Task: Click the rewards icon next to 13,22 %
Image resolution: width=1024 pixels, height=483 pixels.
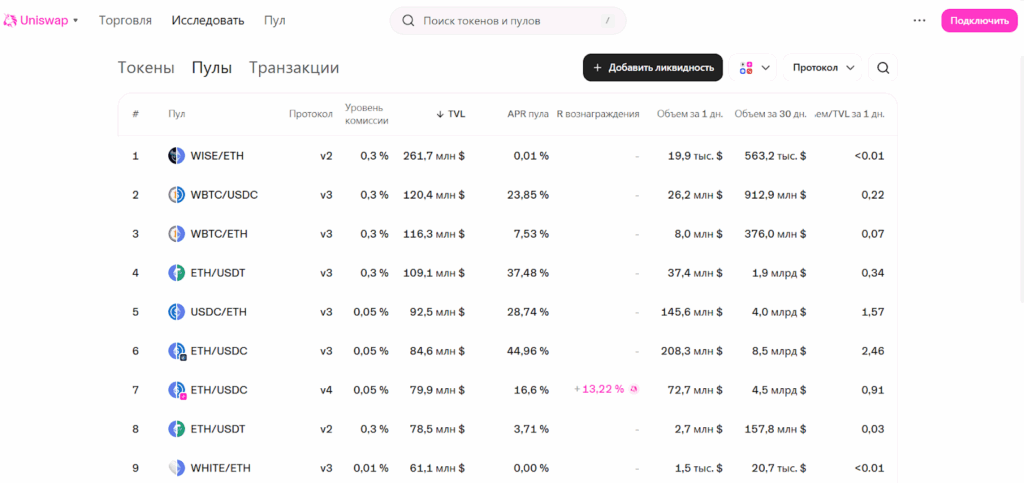Action: tap(634, 389)
